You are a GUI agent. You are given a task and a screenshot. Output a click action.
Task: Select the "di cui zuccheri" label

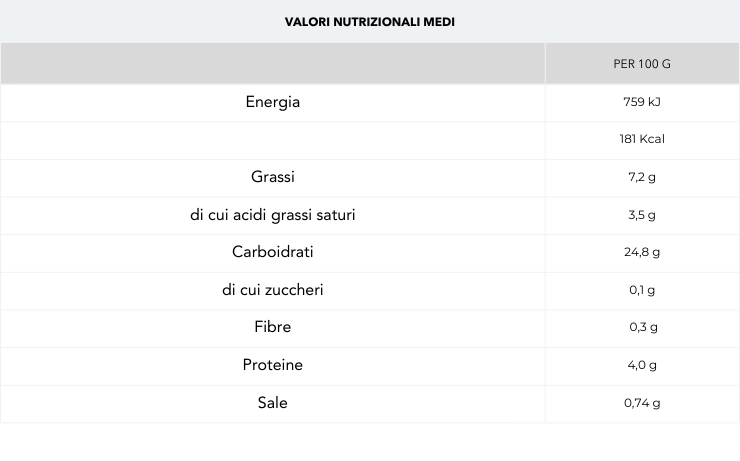coord(273,290)
